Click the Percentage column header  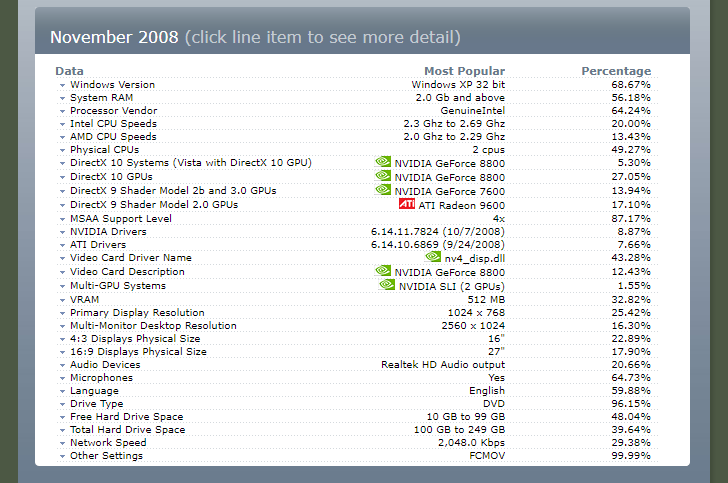(616, 71)
